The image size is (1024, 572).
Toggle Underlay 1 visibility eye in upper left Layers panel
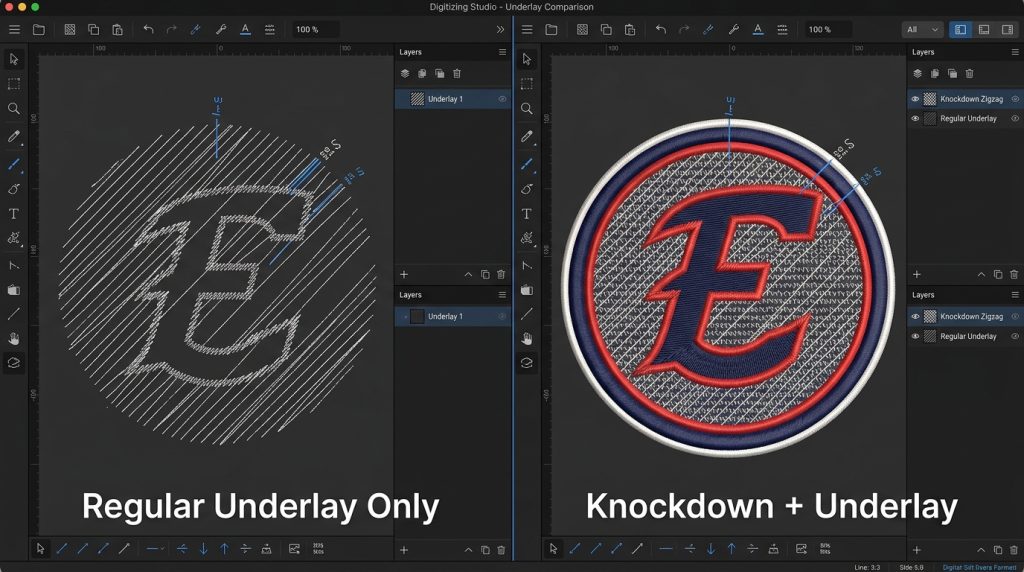point(502,99)
